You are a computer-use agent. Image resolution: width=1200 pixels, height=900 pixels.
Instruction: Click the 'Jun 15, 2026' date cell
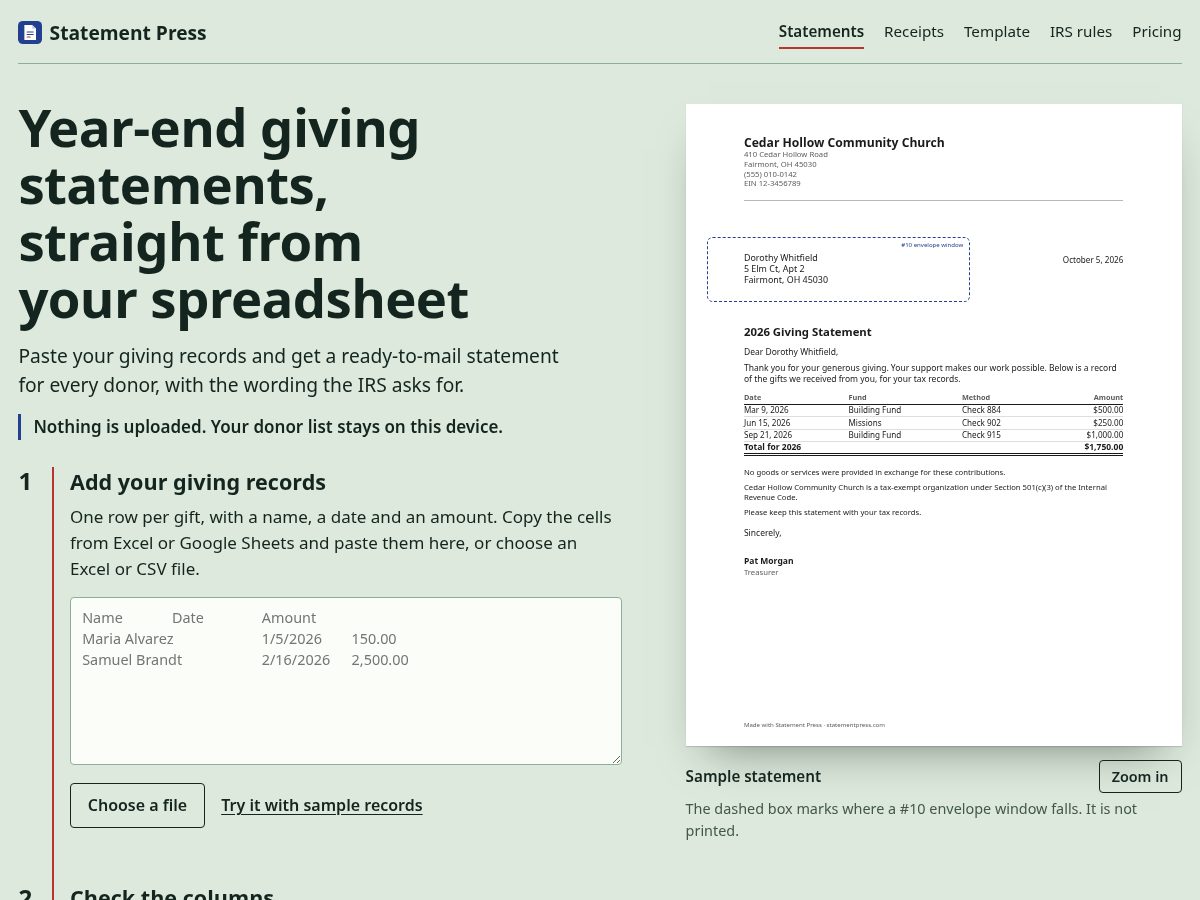pyautogui.click(x=767, y=423)
